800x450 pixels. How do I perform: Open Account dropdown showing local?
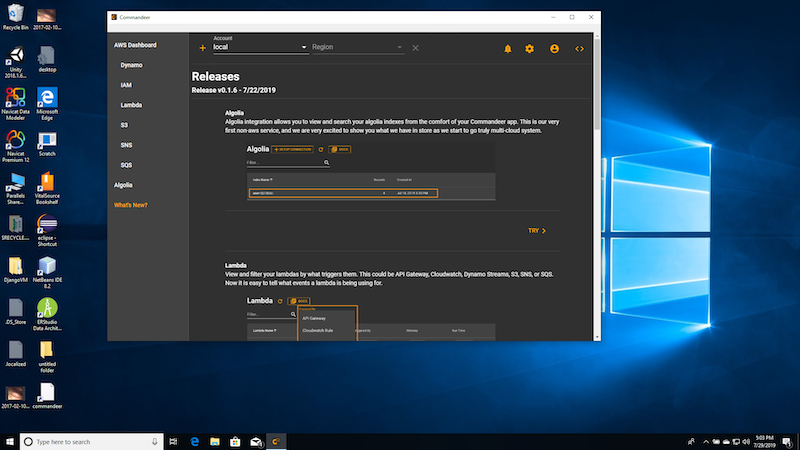pos(260,47)
